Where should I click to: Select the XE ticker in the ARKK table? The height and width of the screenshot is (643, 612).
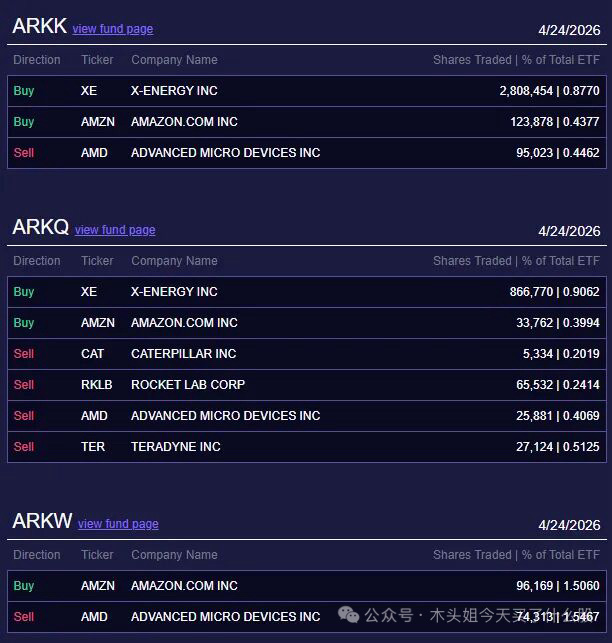89,91
